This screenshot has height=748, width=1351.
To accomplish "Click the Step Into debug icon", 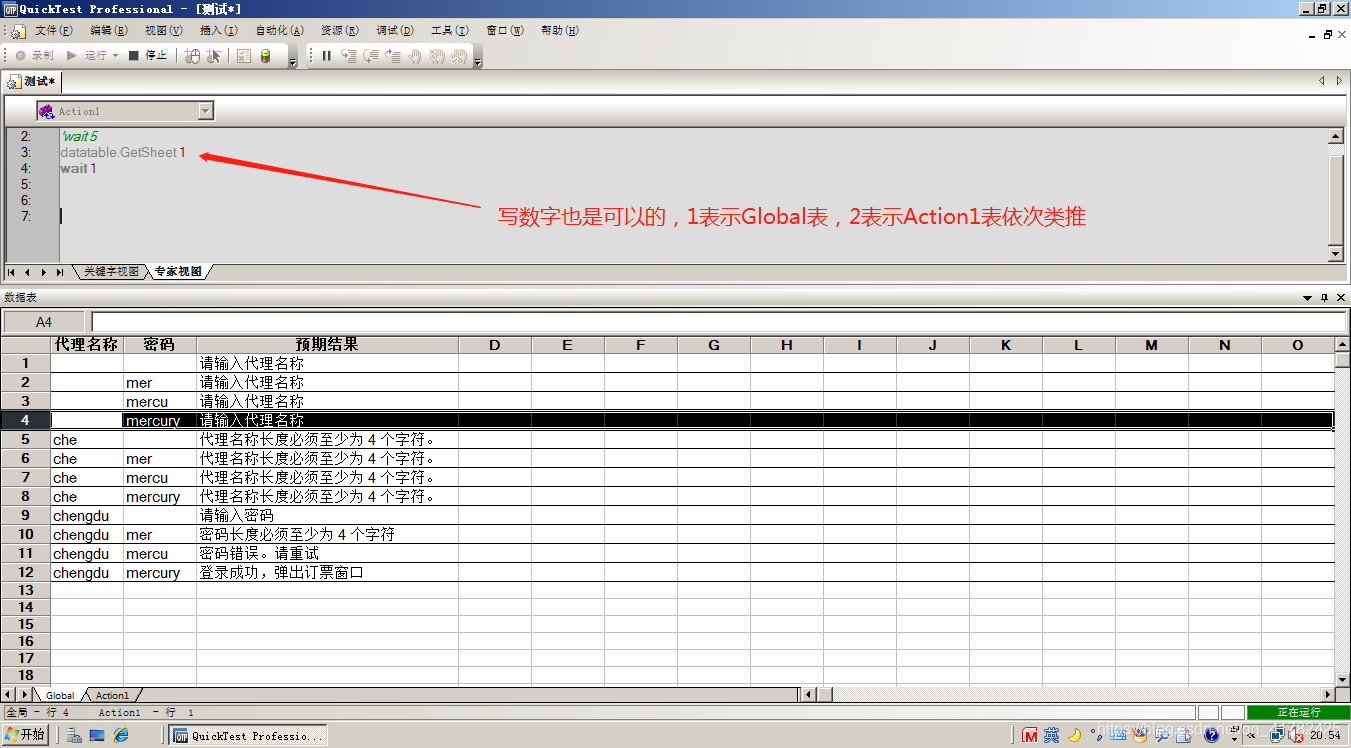I will pyautogui.click(x=349, y=56).
